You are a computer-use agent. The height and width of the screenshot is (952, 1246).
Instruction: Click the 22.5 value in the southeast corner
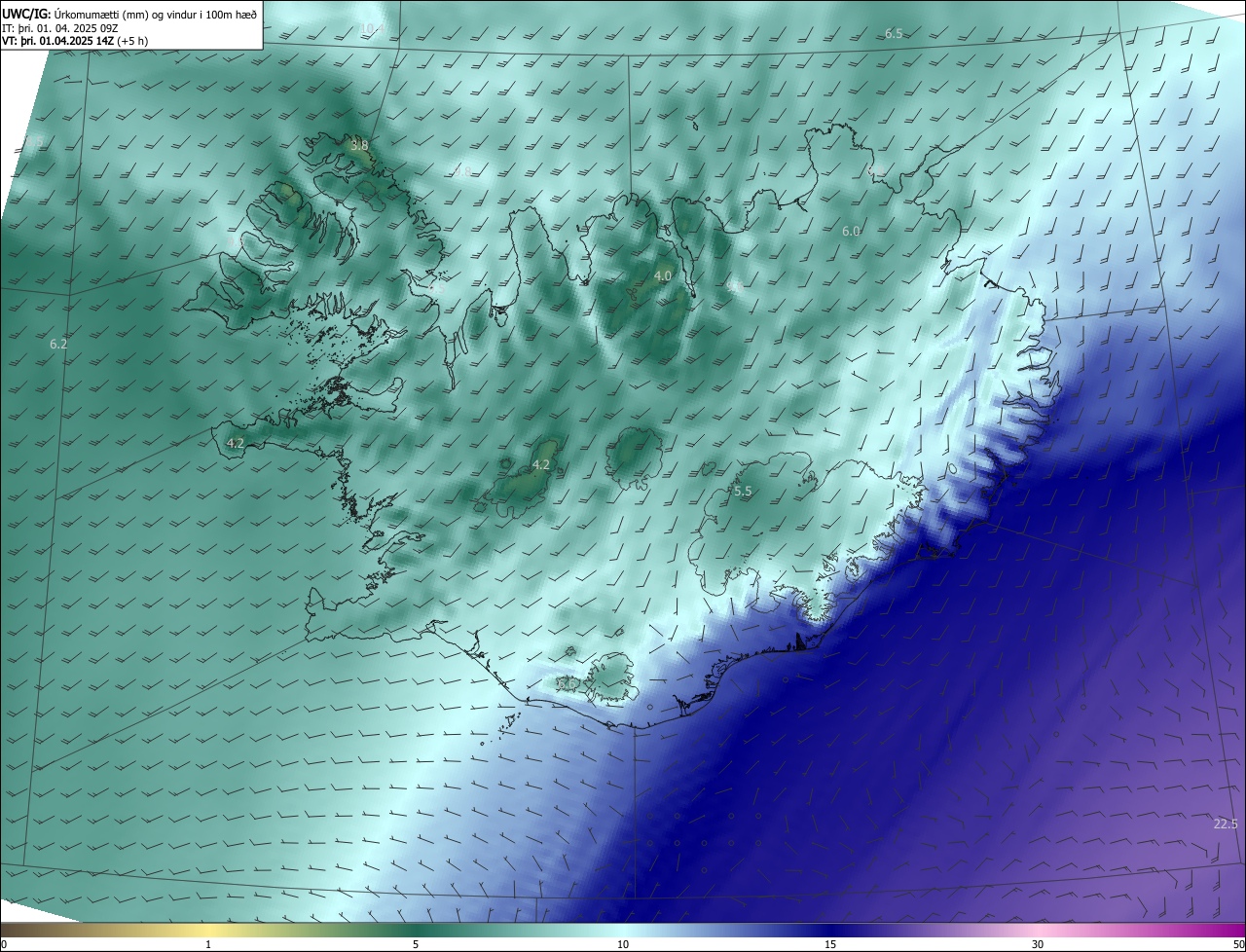click(x=1226, y=824)
